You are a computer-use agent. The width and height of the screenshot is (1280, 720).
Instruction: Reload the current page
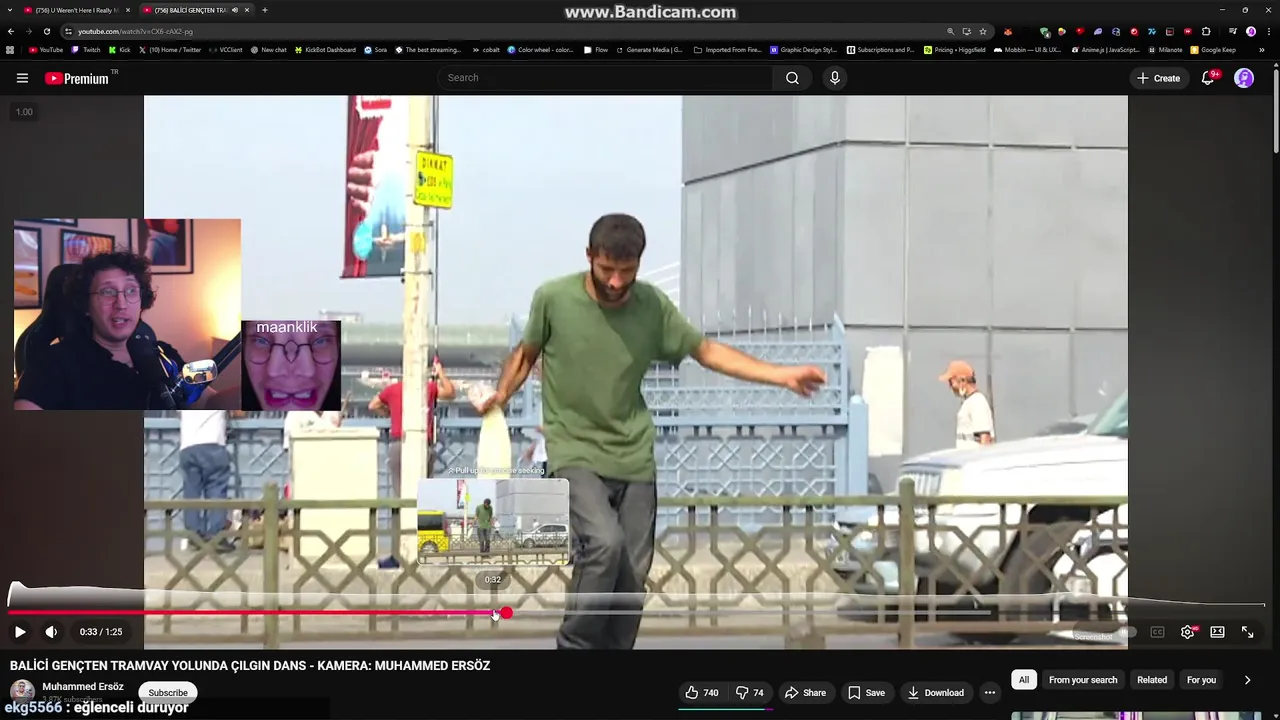(46, 31)
